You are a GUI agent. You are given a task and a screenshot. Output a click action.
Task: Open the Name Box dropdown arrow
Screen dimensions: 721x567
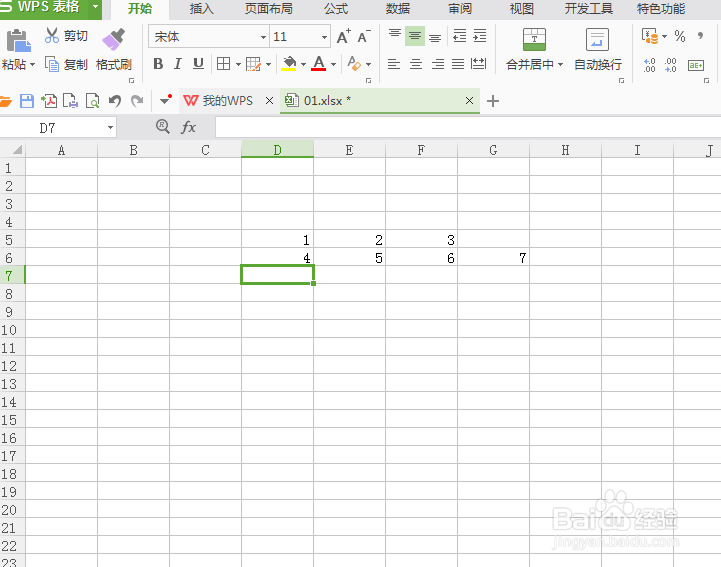(110, 127)
